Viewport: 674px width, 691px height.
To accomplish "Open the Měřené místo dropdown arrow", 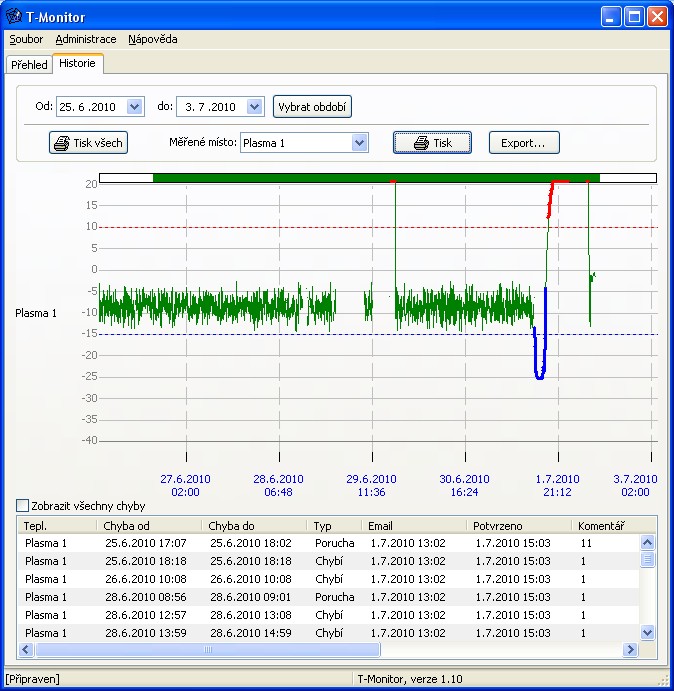I will point(360,143).
